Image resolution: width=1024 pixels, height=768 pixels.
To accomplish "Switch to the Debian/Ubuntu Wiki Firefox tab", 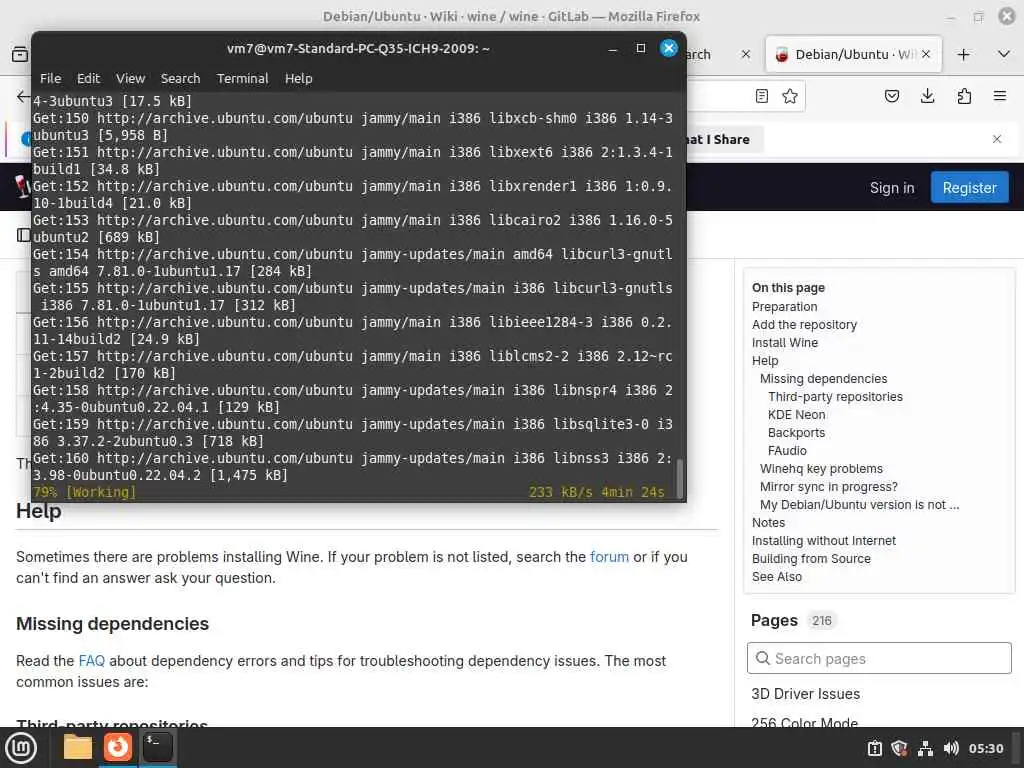I will point(853,54).
